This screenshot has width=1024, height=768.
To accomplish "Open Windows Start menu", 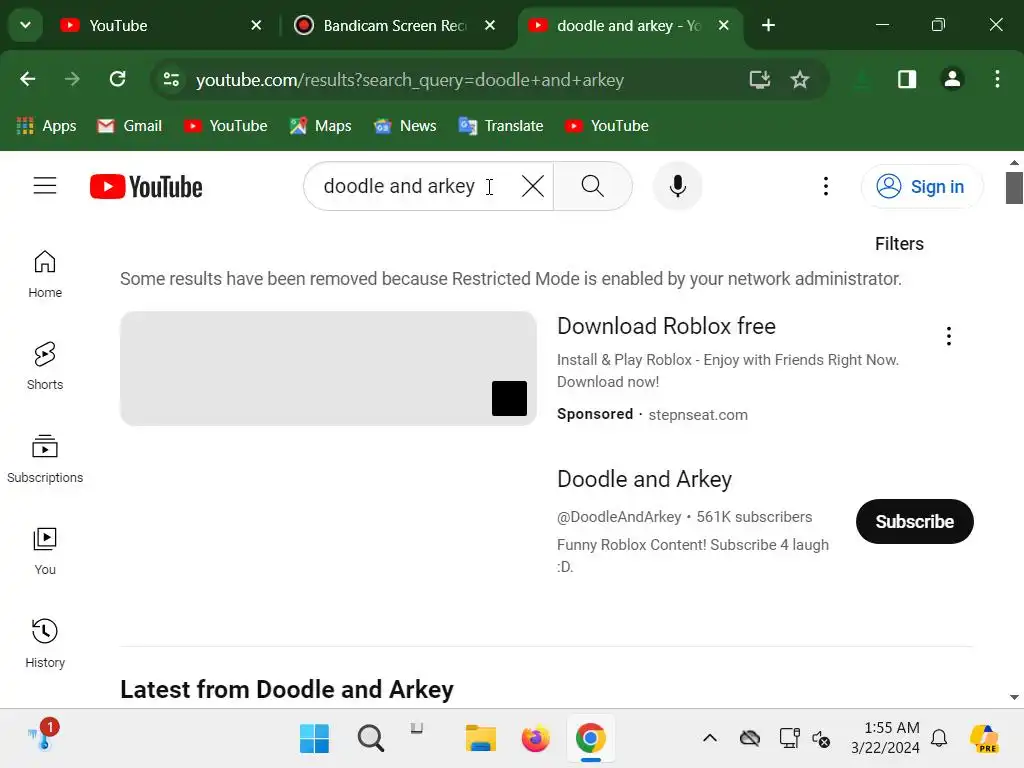I will coord(314,739).
